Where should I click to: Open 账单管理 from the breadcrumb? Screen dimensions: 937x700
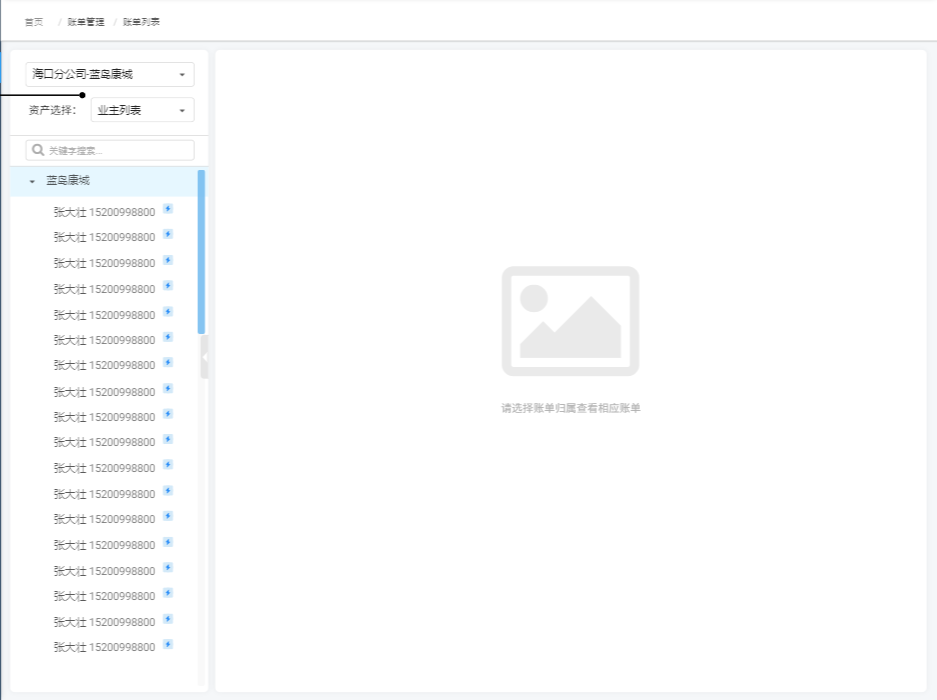click(86, 21)
